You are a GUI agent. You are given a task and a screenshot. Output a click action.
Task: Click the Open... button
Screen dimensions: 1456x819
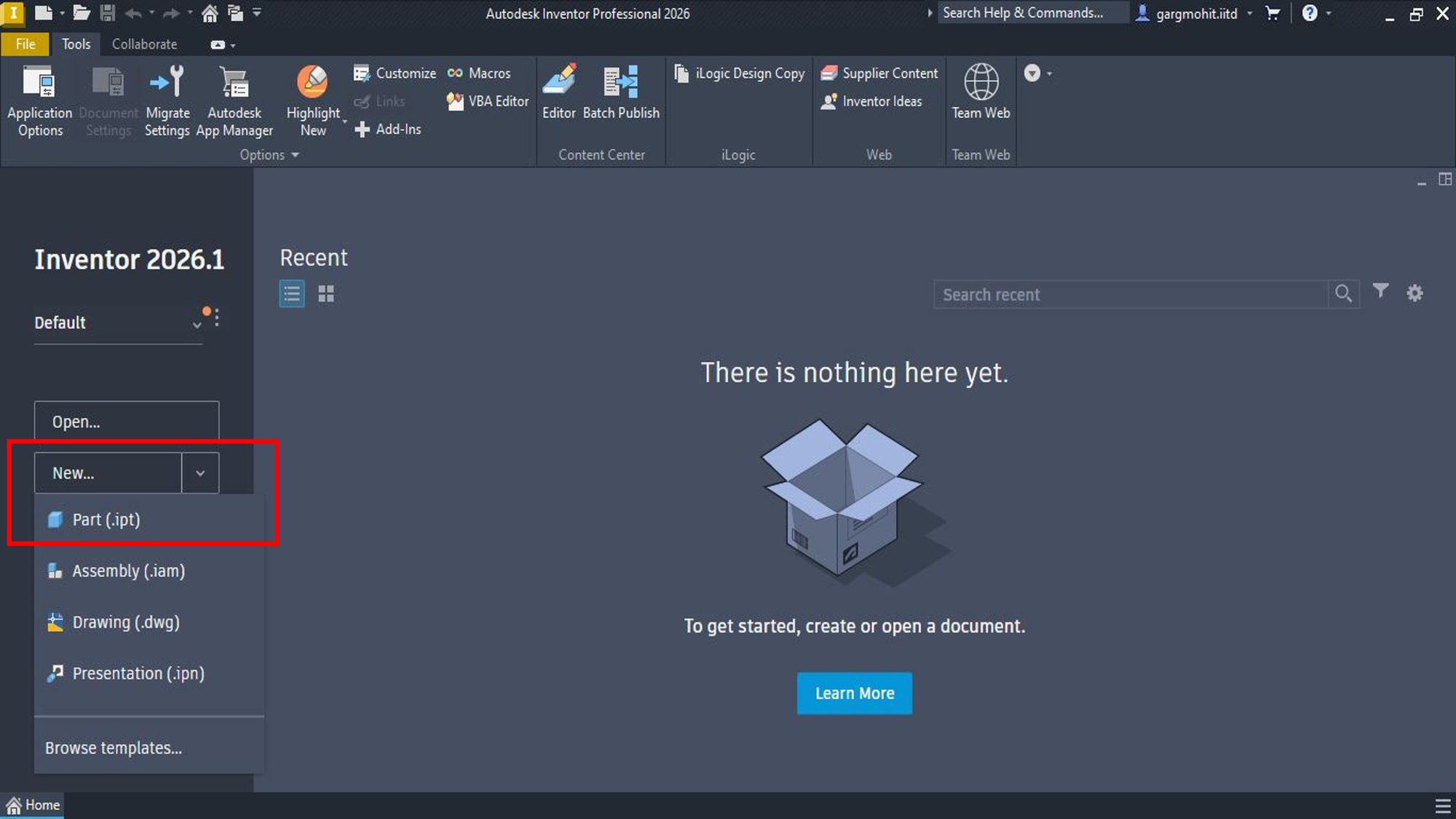tap(127, 422)
